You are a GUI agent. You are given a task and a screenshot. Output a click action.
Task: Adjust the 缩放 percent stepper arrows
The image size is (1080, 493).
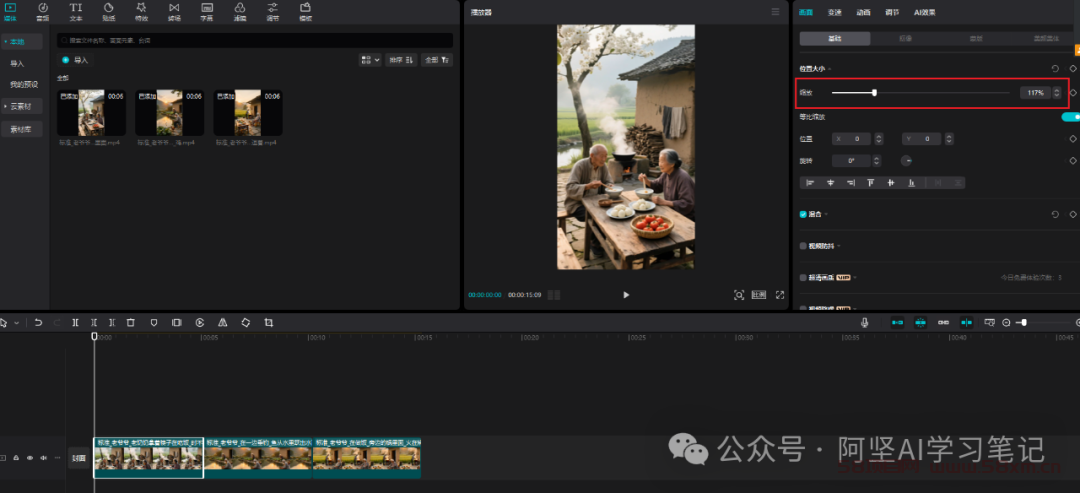(x=1057, y=92)
